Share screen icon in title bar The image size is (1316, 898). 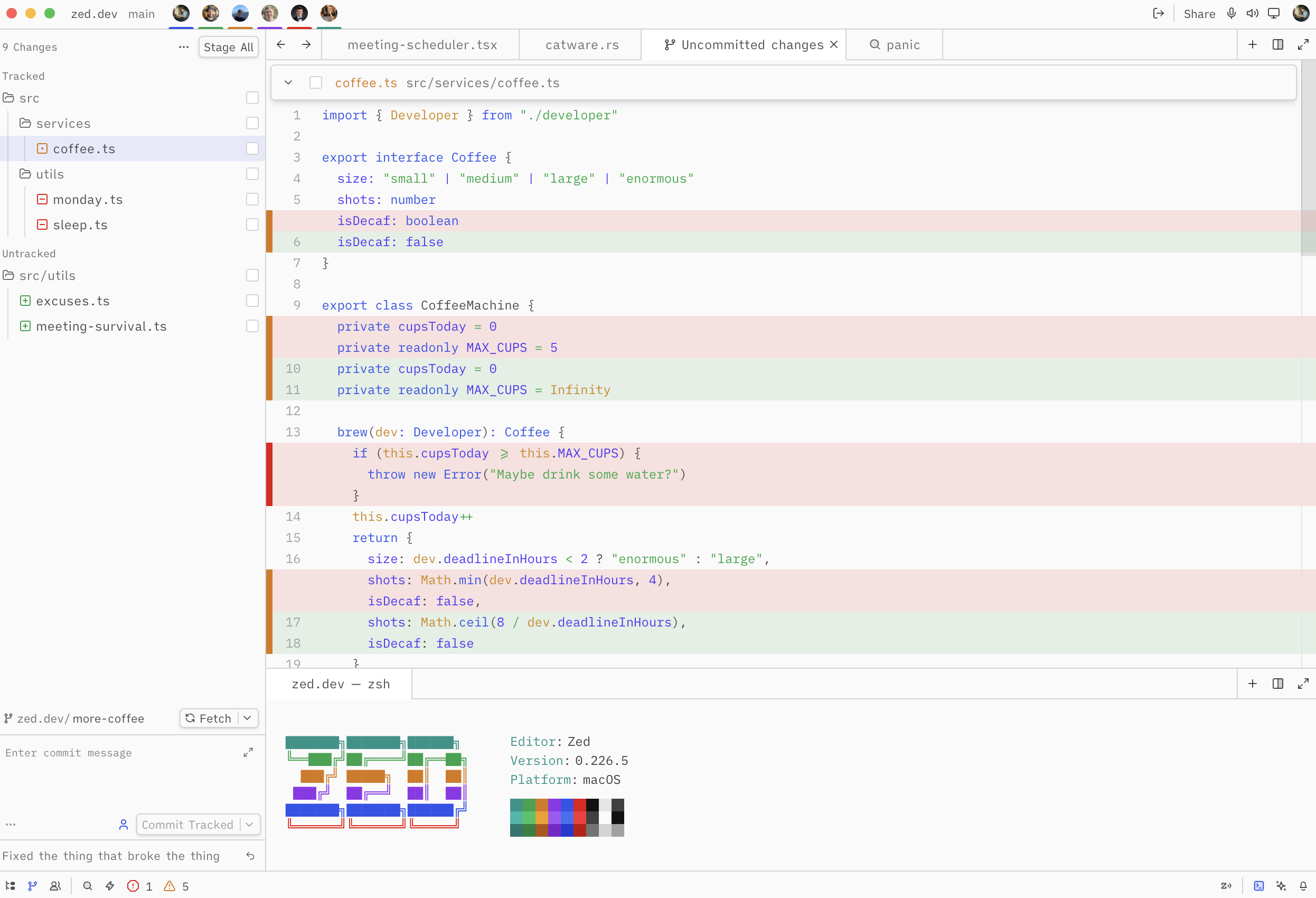1274,14
